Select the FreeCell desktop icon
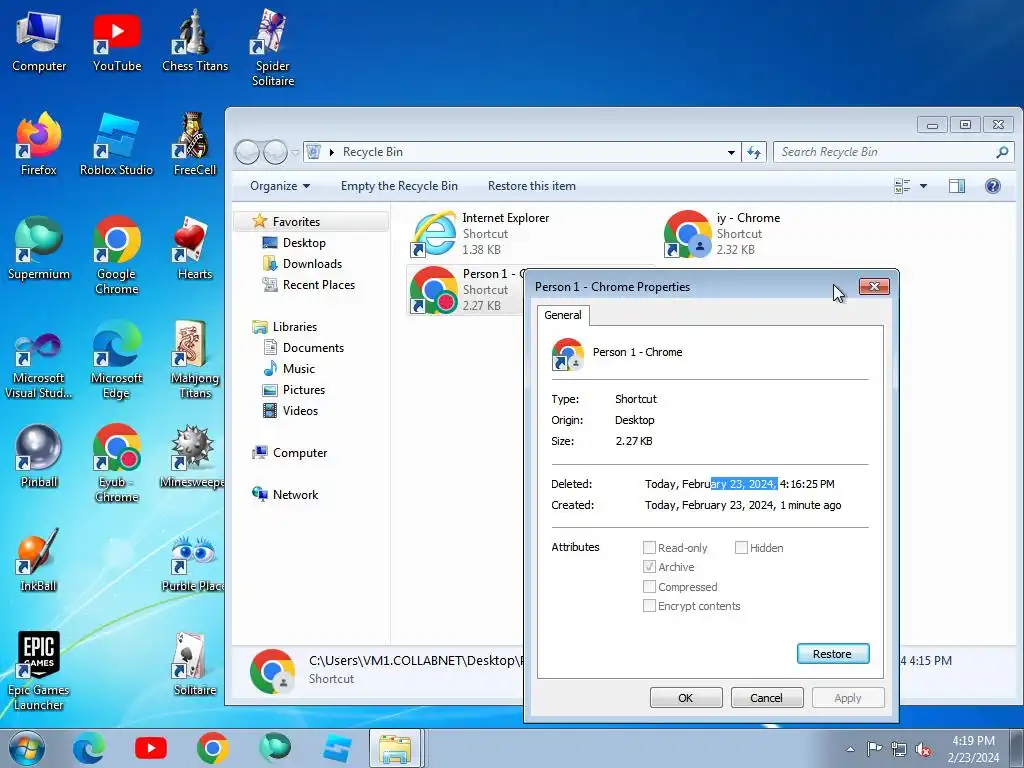The image size is (1024, 768). (x=195, y=144)
